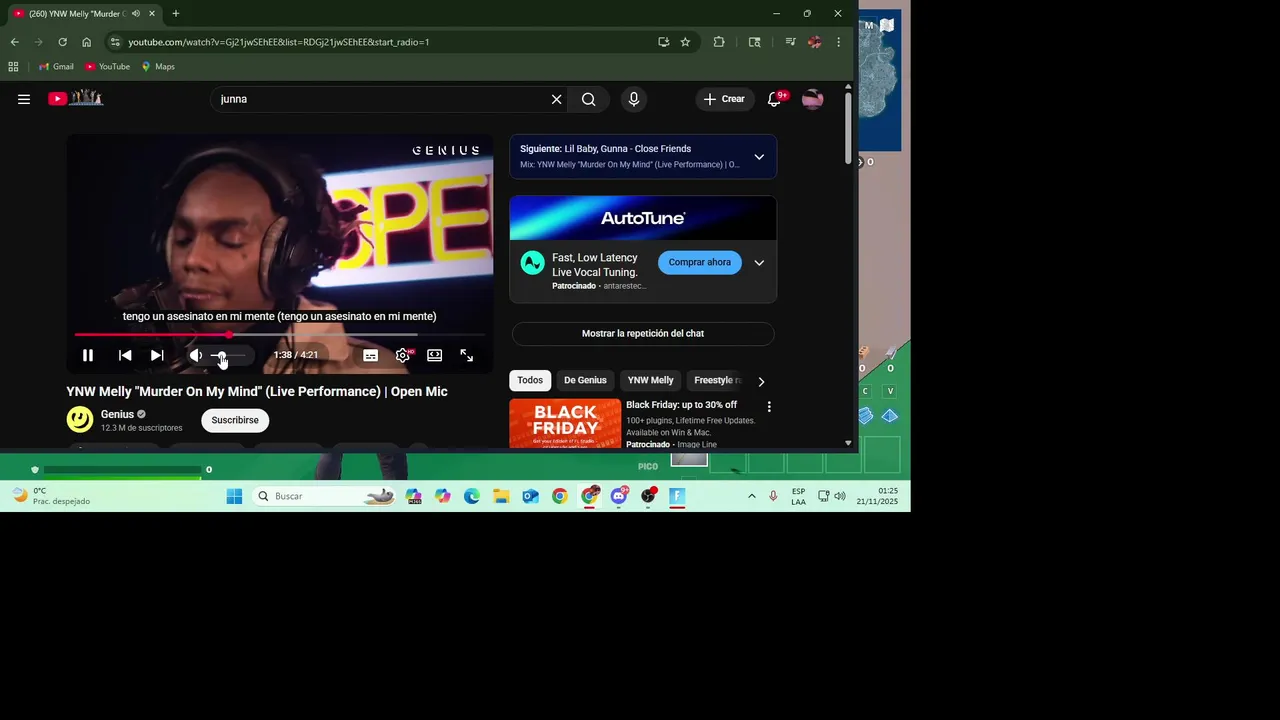
Task: Open a new browser tab
Action: coord(176,14)
